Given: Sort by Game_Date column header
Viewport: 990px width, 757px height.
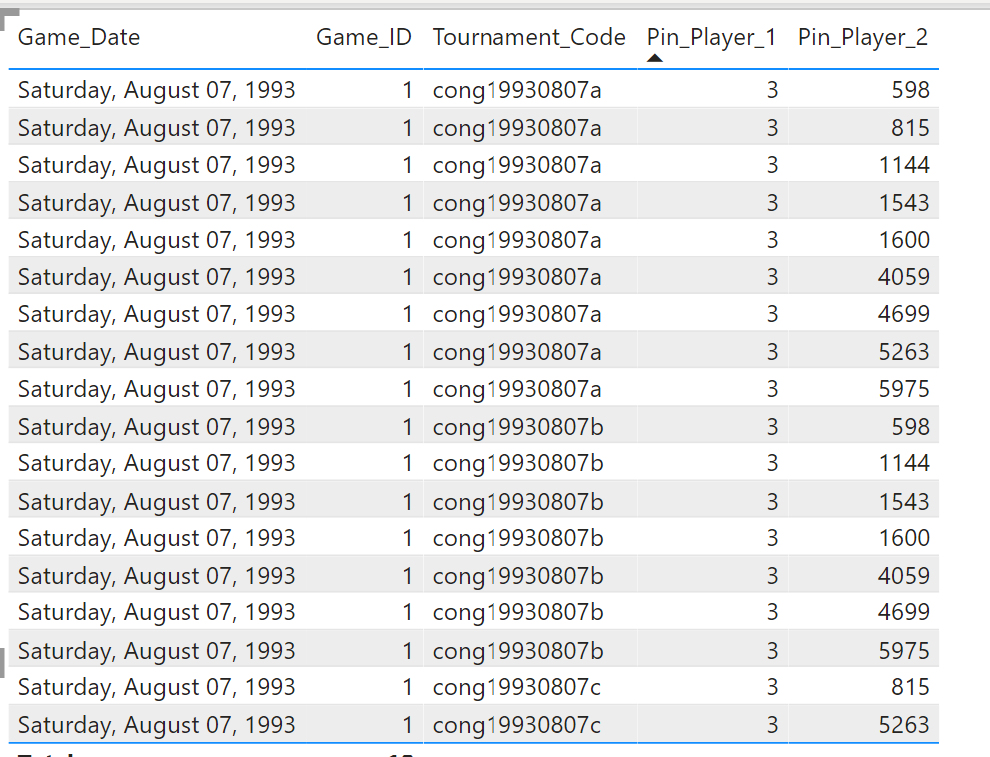Looking at the screenshot, I should click(x=79, y=37).
